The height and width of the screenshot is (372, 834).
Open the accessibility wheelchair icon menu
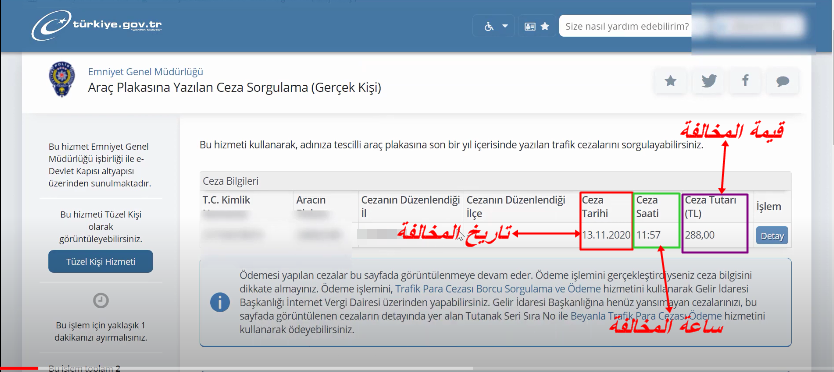click(489, 26)
